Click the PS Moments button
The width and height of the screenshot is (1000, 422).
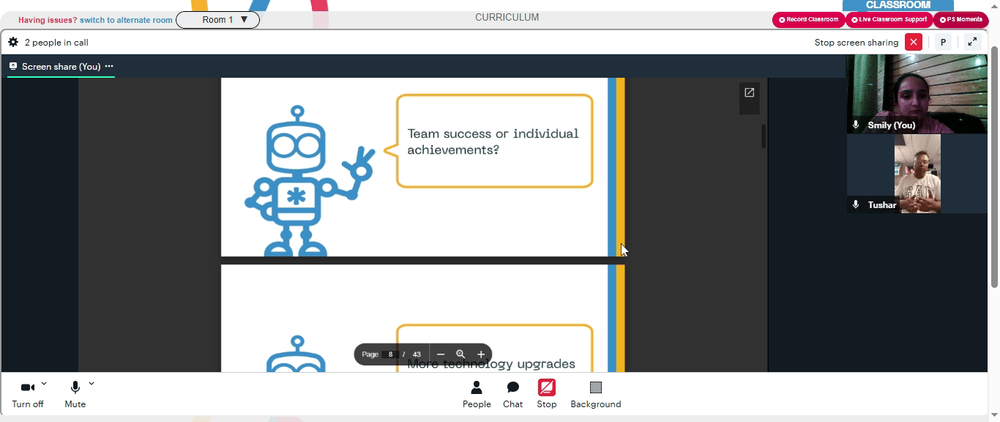point(960,20)
